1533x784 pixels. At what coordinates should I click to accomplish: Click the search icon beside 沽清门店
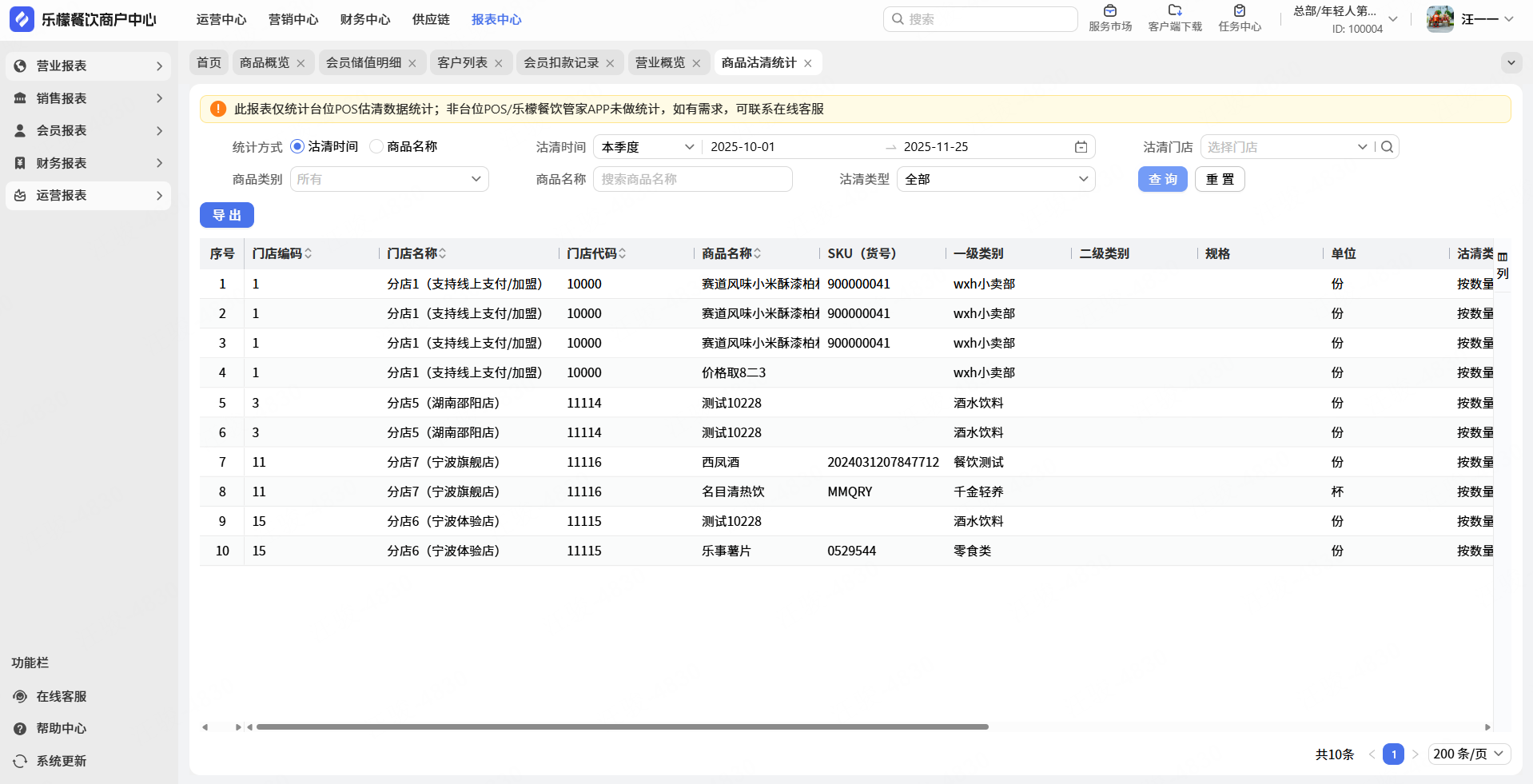coord(1388,147)
